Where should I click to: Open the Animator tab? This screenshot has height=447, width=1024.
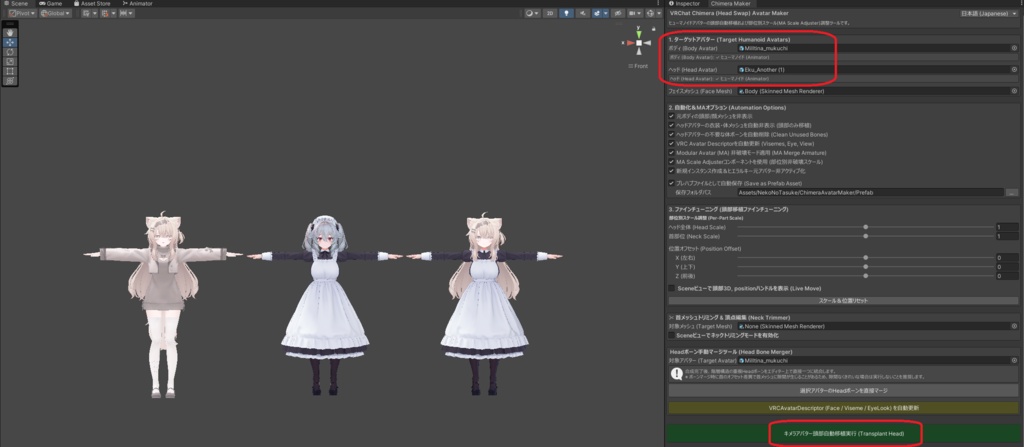tap(137, 3)
